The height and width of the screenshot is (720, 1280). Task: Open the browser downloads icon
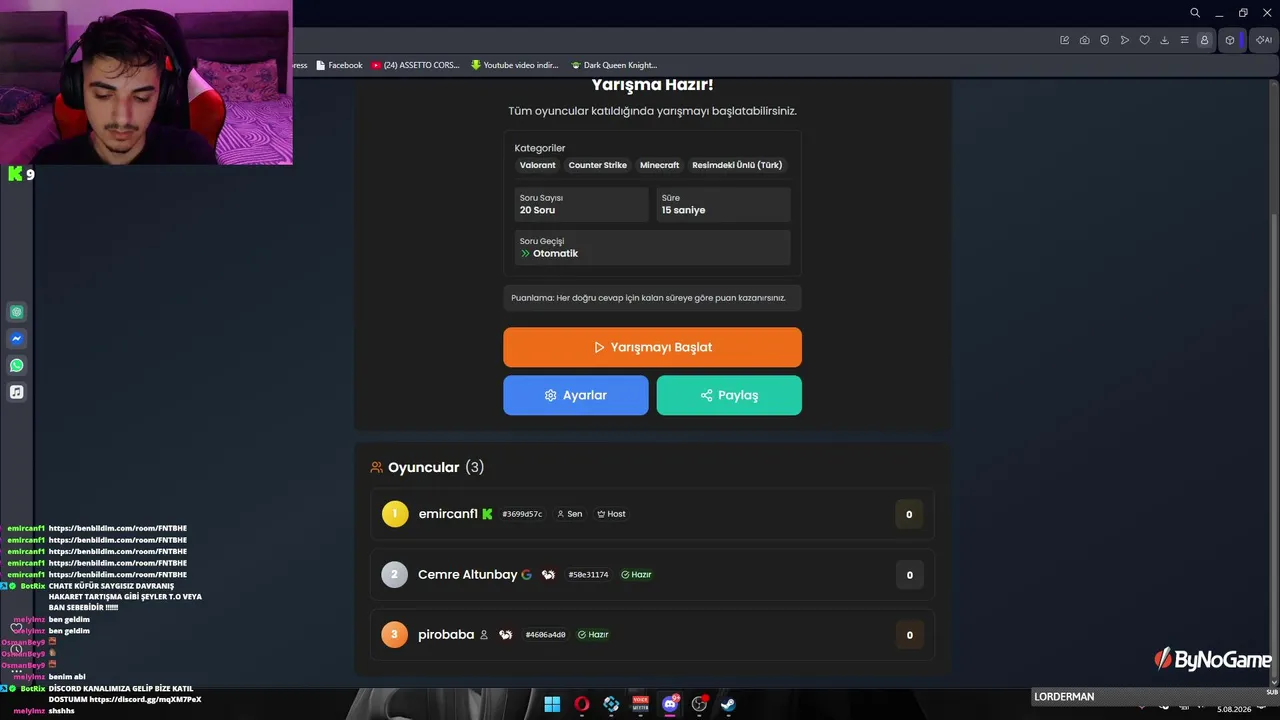point(1165,40)
